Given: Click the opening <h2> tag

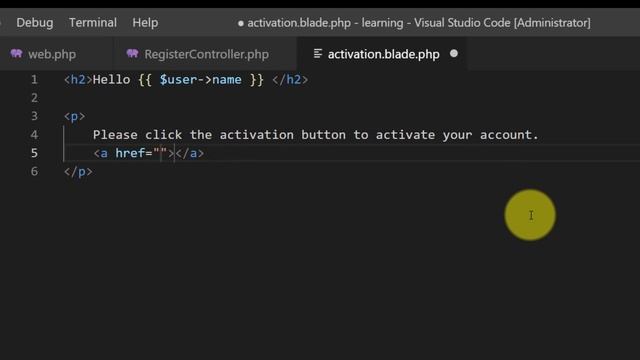Looking at the screenshot, I should (x=78, y=80).
